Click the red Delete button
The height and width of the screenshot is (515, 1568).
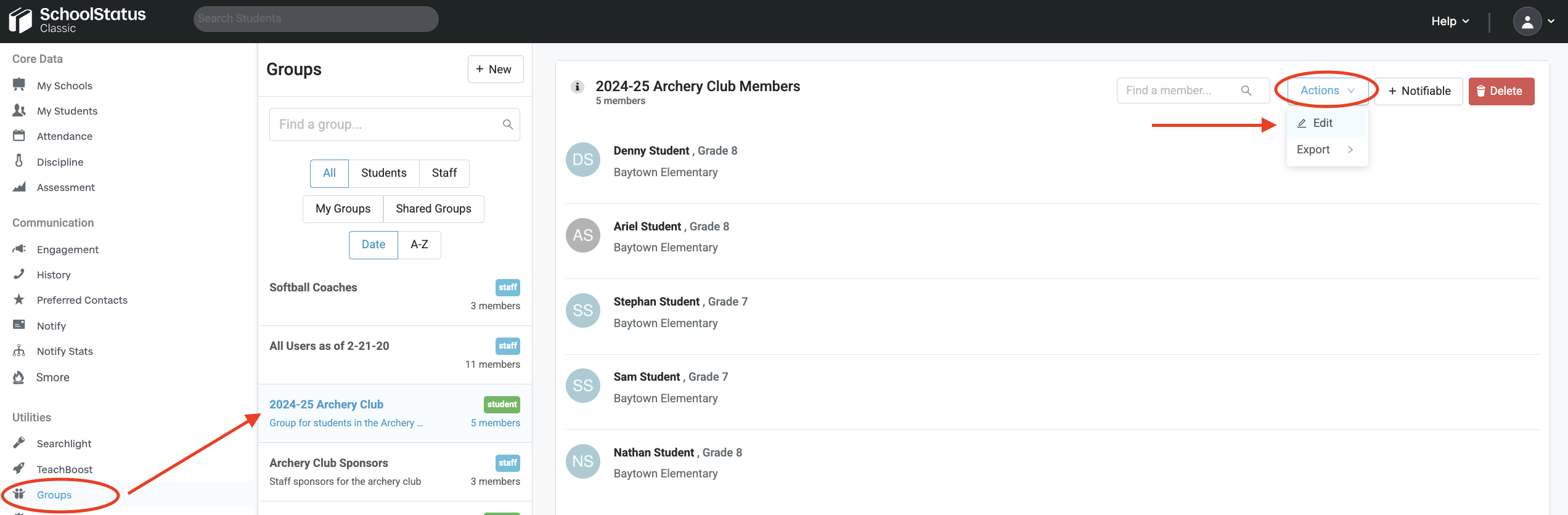(x=1501, y=91)
